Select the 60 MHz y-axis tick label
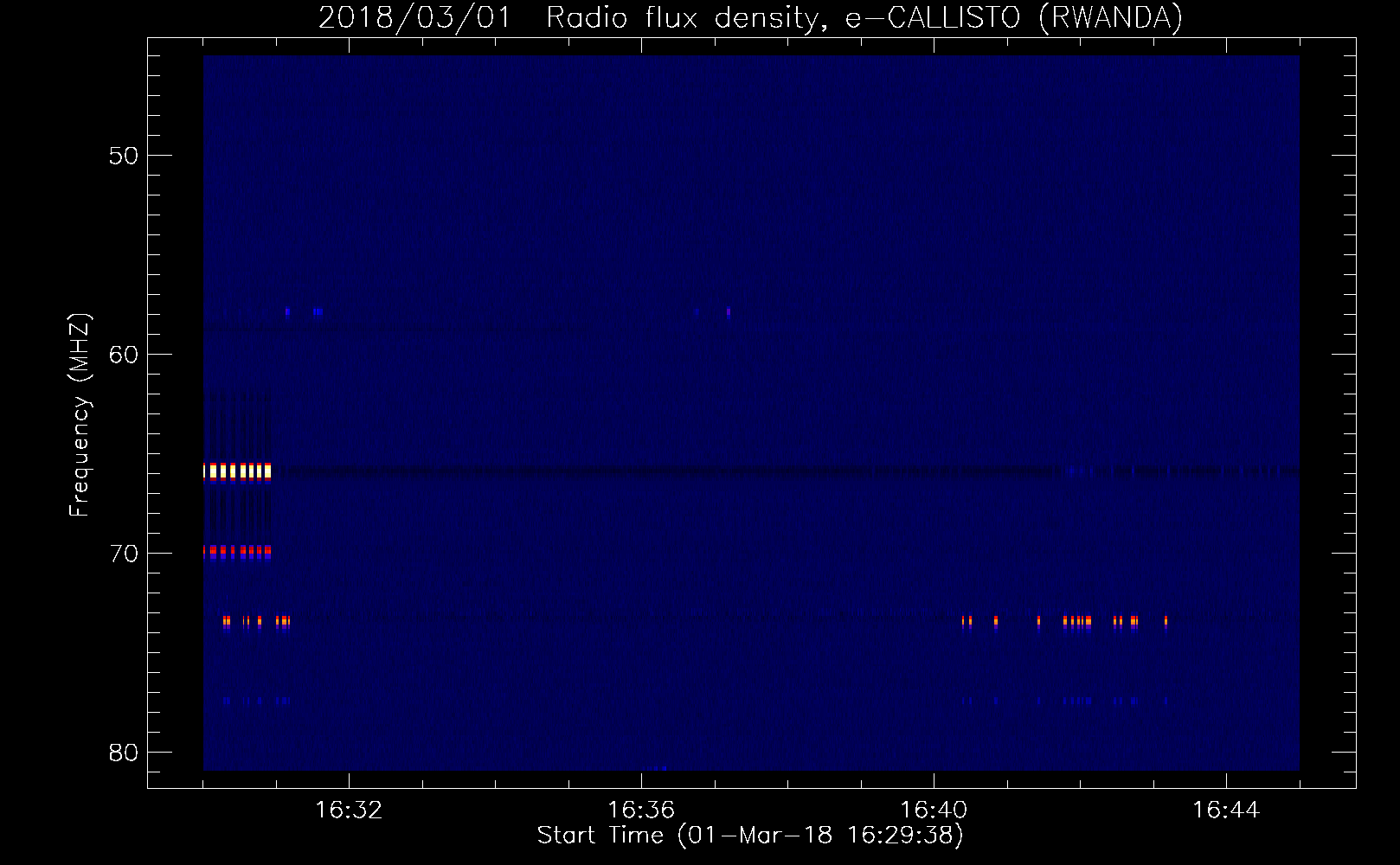1400x865 pixels. pos(124,355)
